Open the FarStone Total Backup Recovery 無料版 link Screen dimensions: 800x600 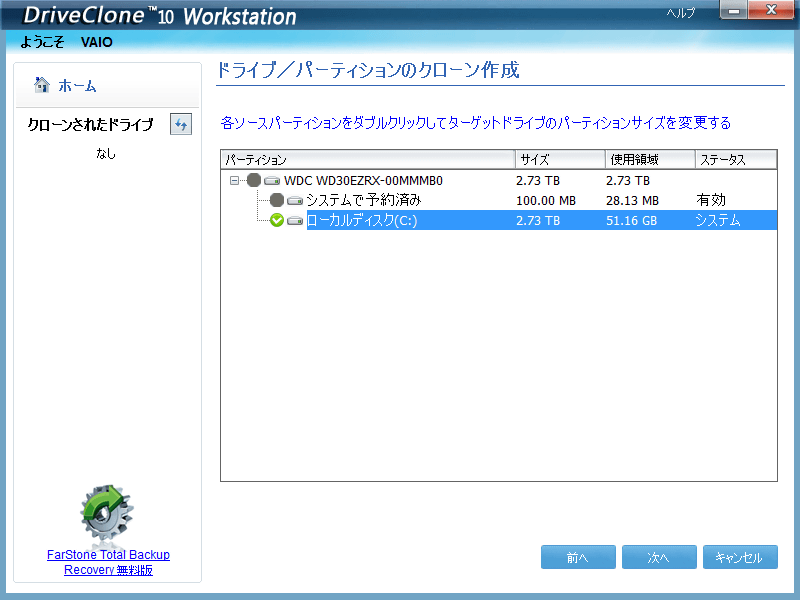[x=108, y=562]
